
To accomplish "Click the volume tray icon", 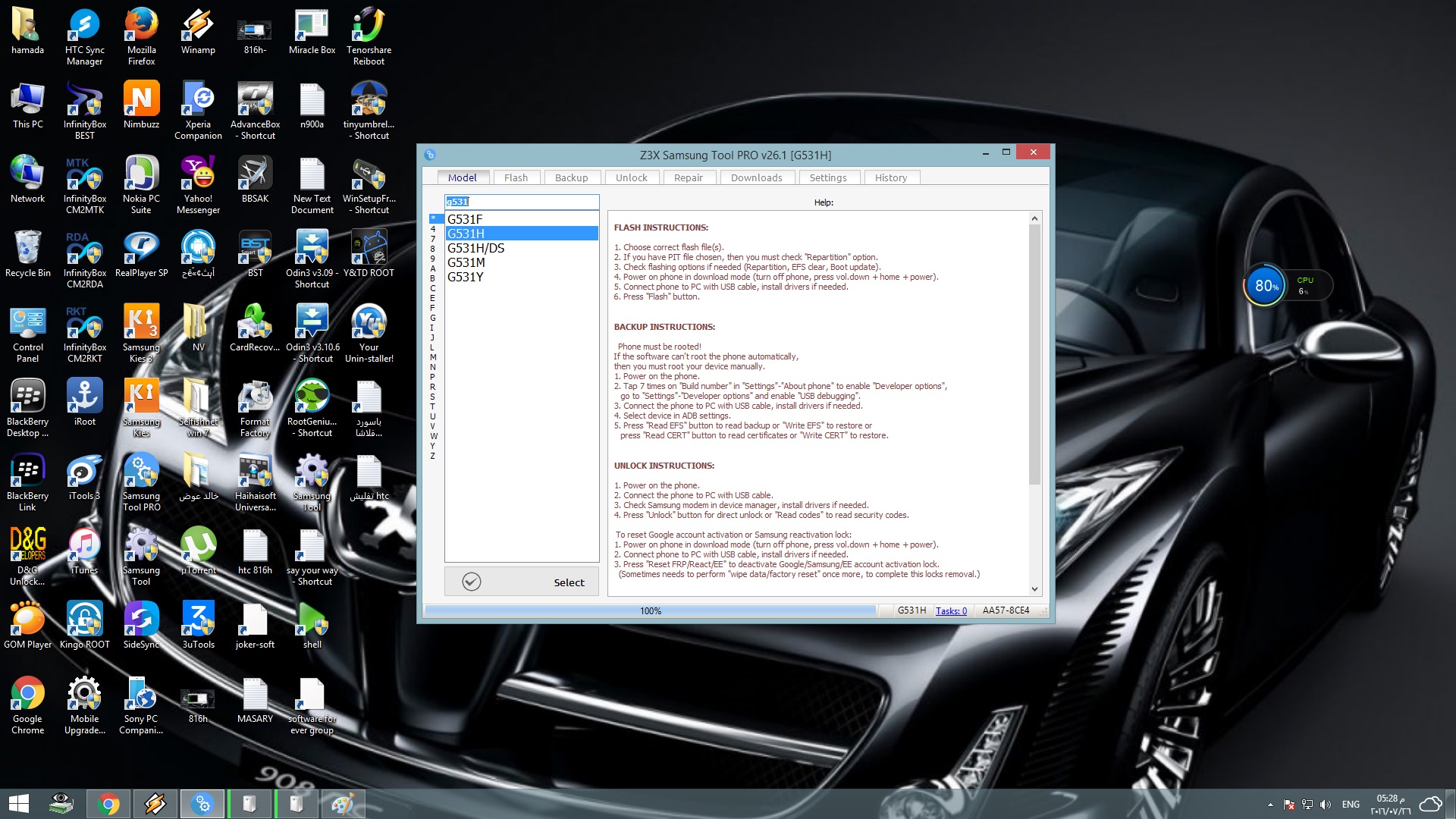I will (x=1325, y=804).
